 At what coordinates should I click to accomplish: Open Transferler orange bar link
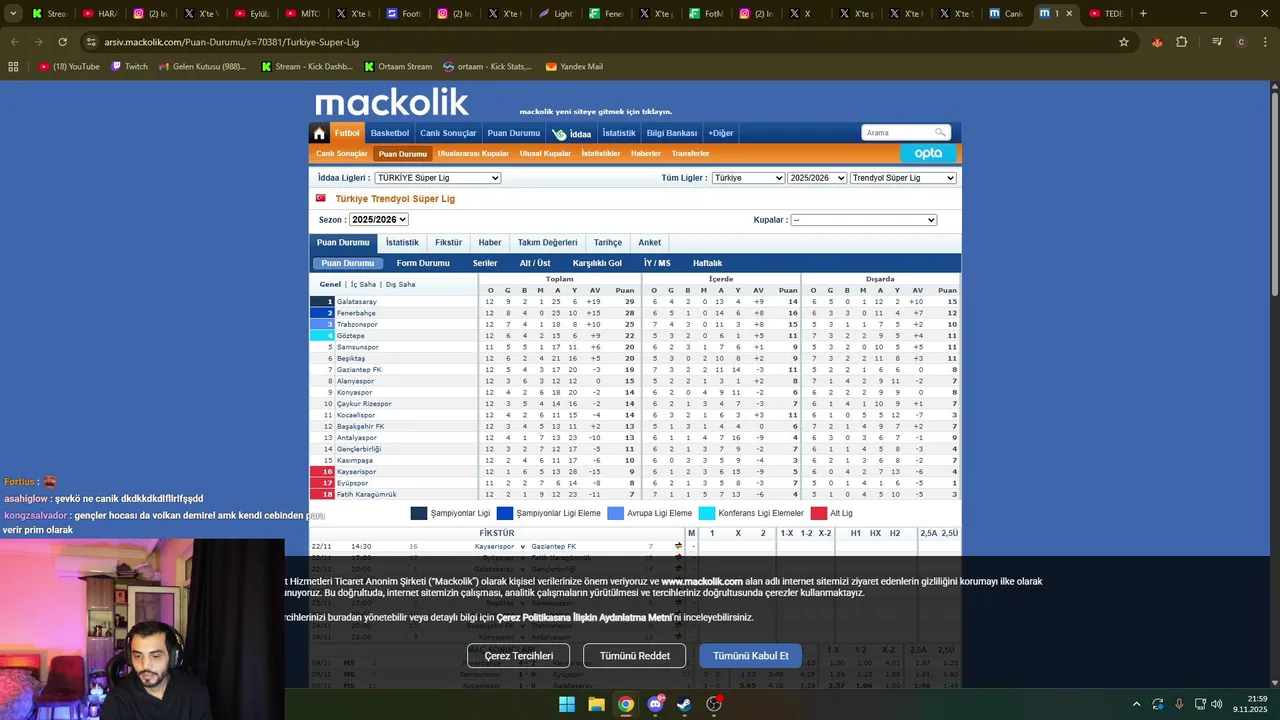tap(690, 154)
